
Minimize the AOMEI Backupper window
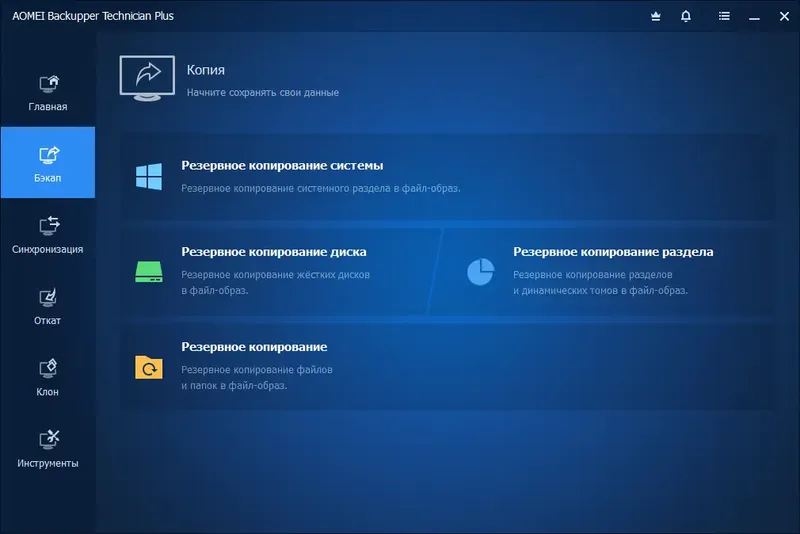pyautogui.click(x=754, y=18)
